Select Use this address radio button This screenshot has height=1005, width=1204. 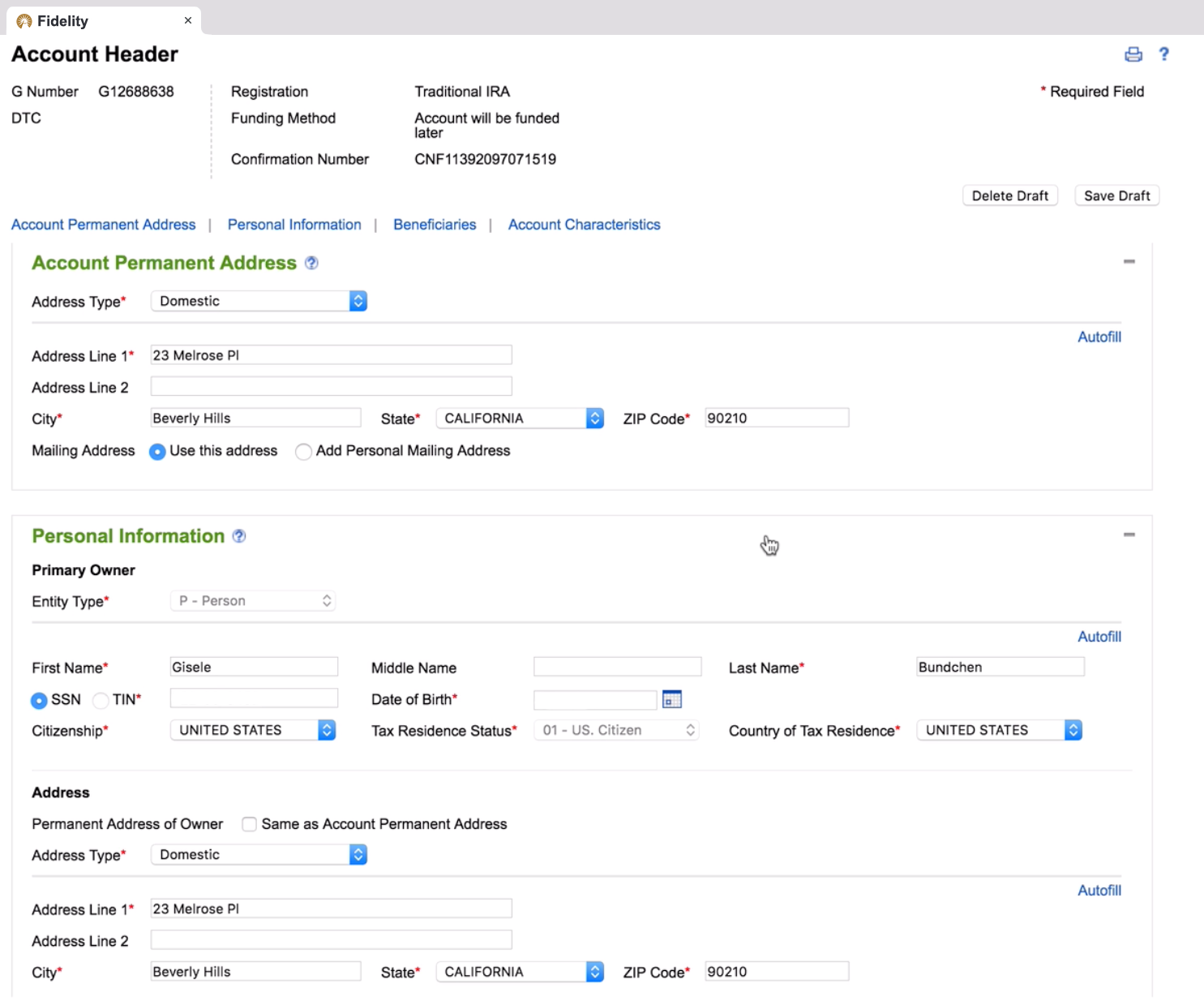point(157,452)
